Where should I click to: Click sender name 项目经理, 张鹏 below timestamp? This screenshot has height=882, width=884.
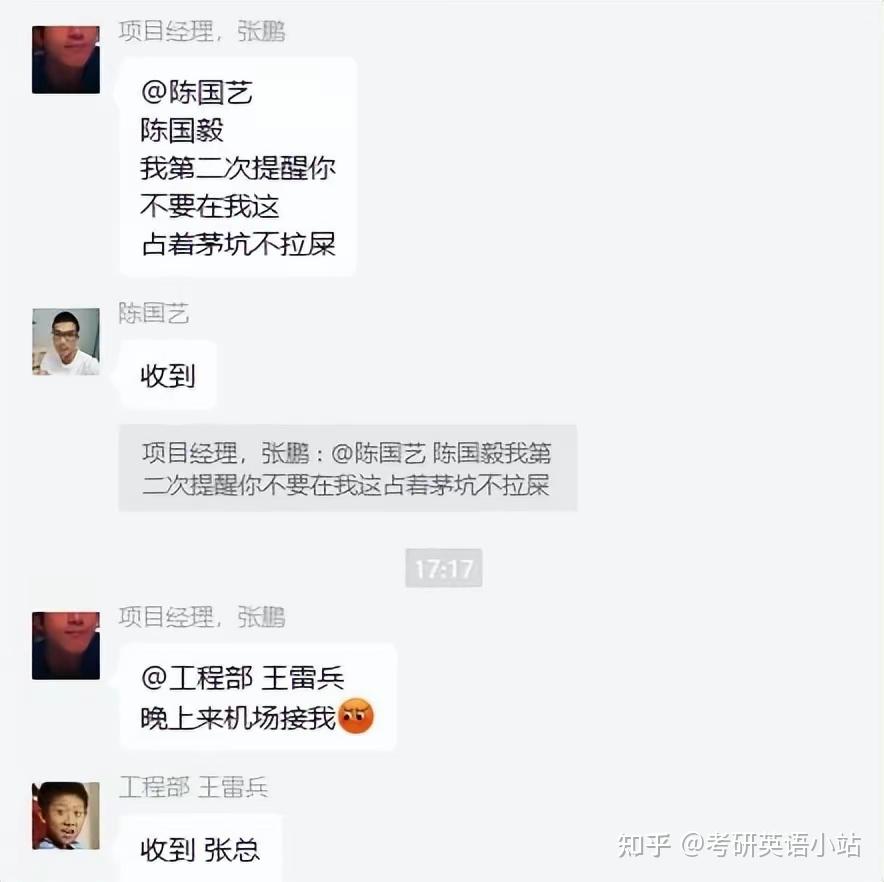coord(202,617)
